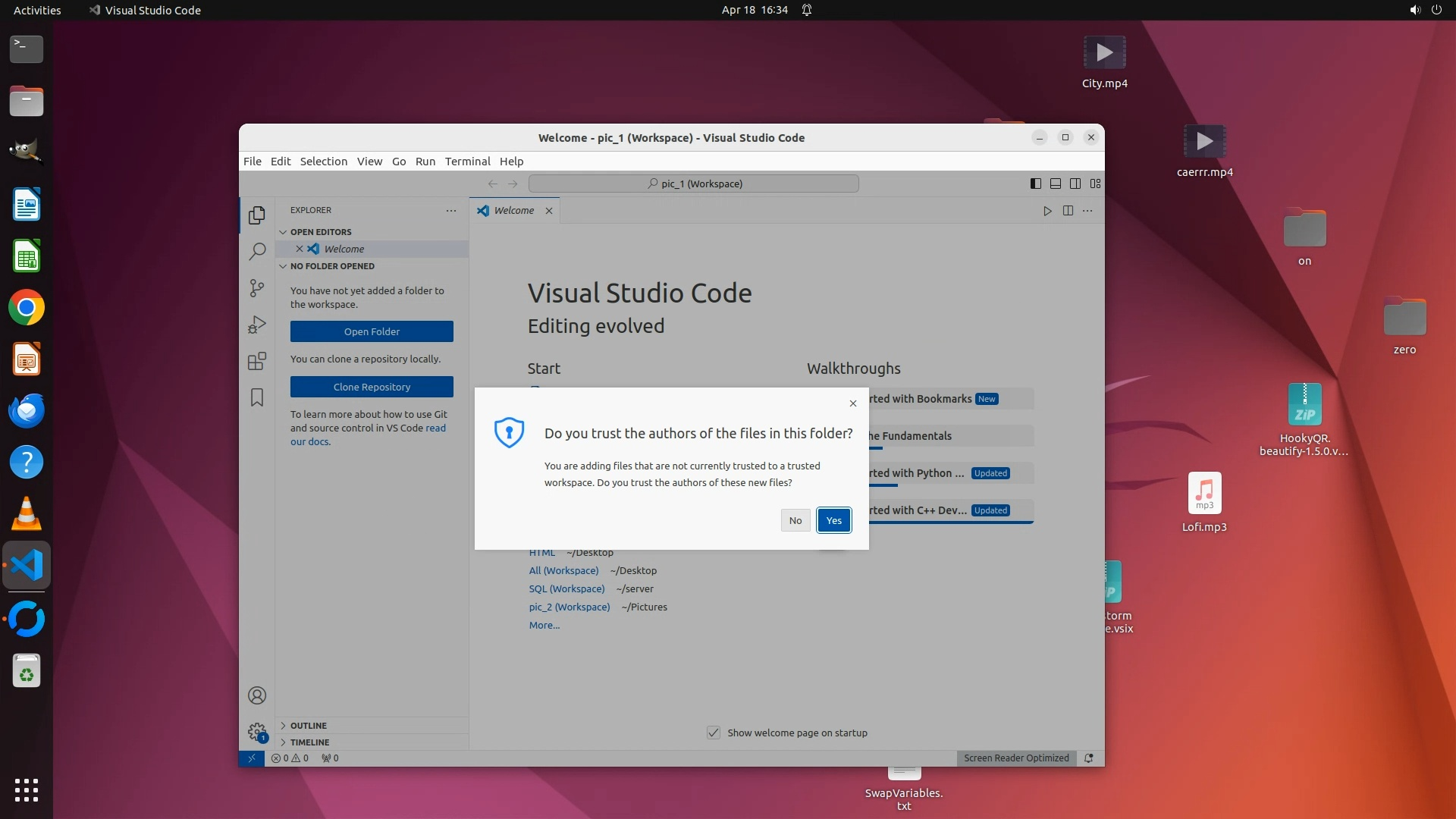Screen dimensions: 1456x819
Task: Open the Selection menu
Action: pyautogui.click(x=323, y=162)
